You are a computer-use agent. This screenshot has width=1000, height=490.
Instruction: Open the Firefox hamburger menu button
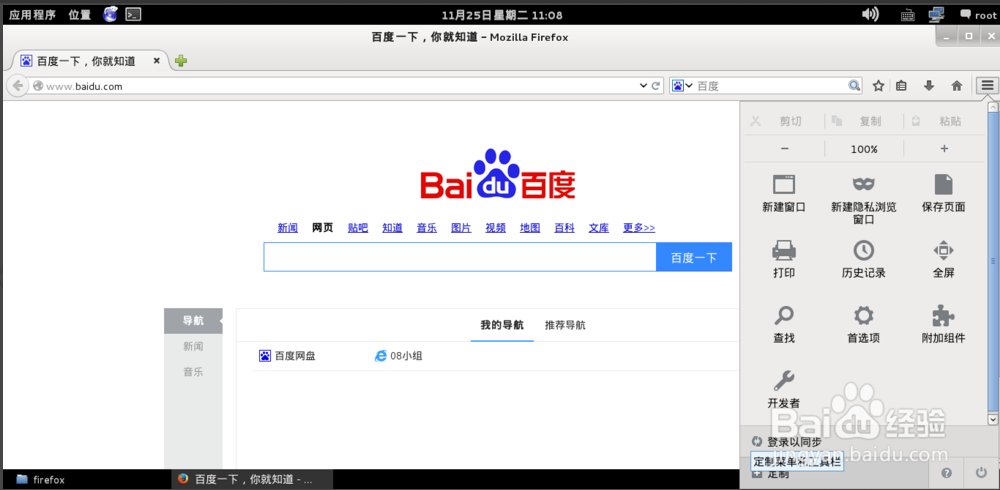click(x=987, y=85)
